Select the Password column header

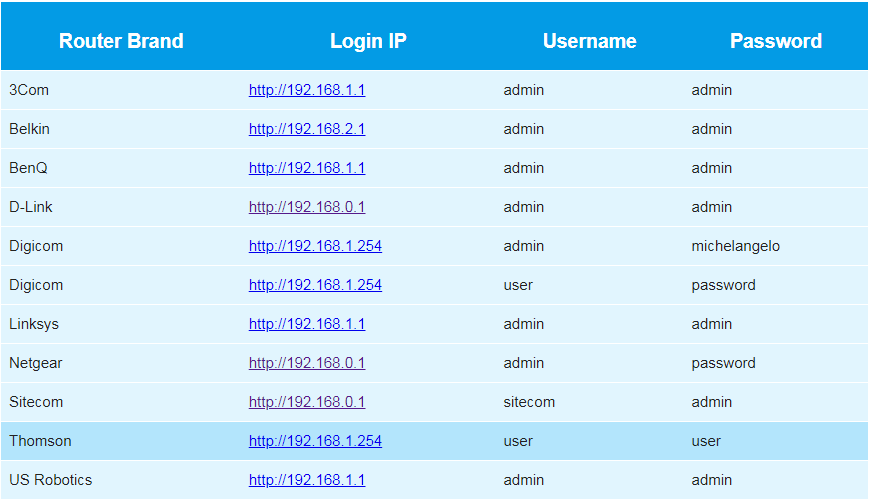(775, 41)
